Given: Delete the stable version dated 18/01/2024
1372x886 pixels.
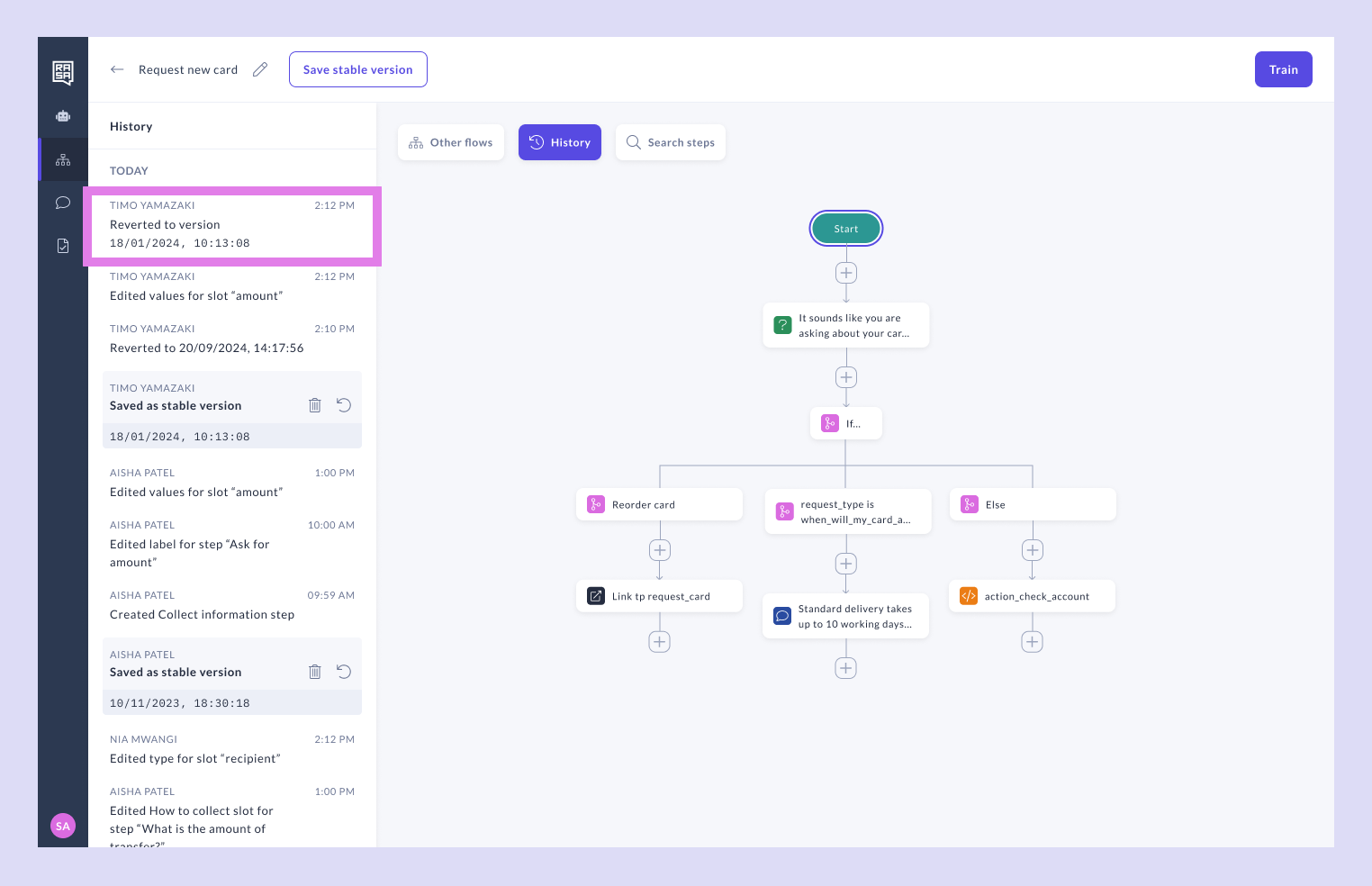Looking at the screenshot, I should [315, 405].
